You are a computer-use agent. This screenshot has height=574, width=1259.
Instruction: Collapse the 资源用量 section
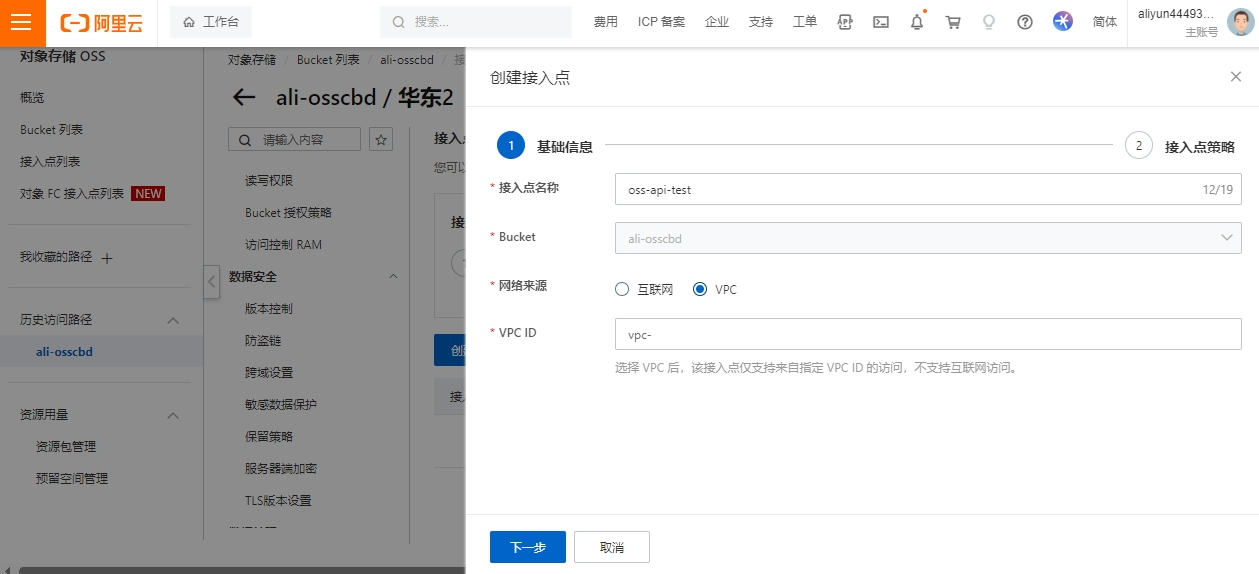tap(172, 415)
